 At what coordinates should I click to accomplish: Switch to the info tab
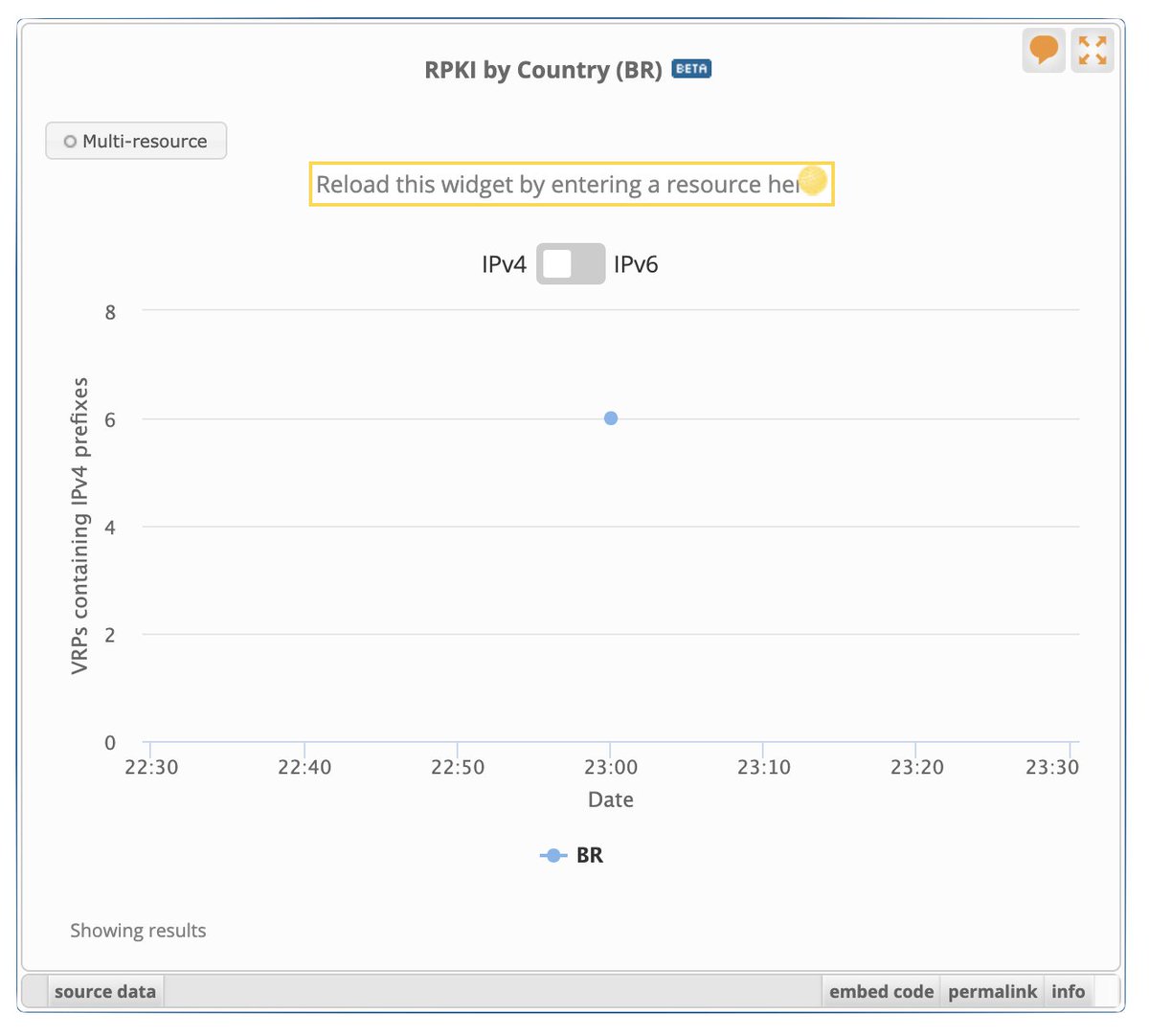(1069, 991)
